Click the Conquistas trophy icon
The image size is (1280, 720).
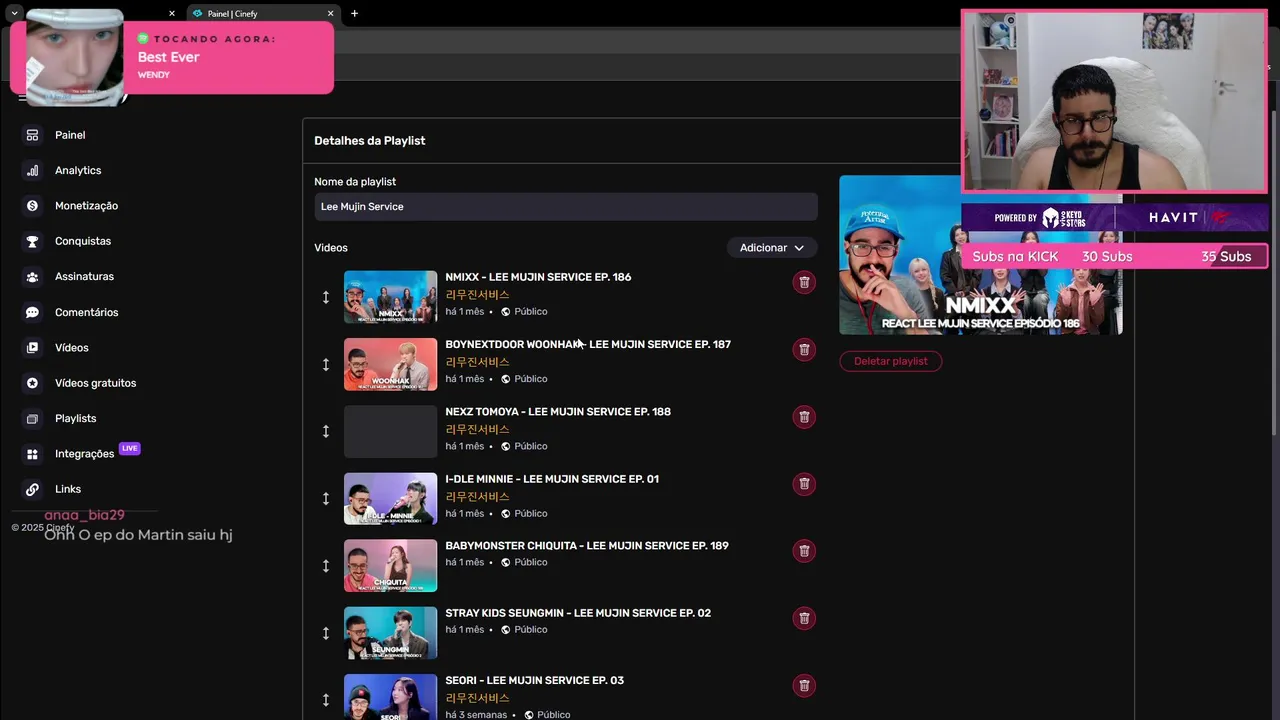32,241
